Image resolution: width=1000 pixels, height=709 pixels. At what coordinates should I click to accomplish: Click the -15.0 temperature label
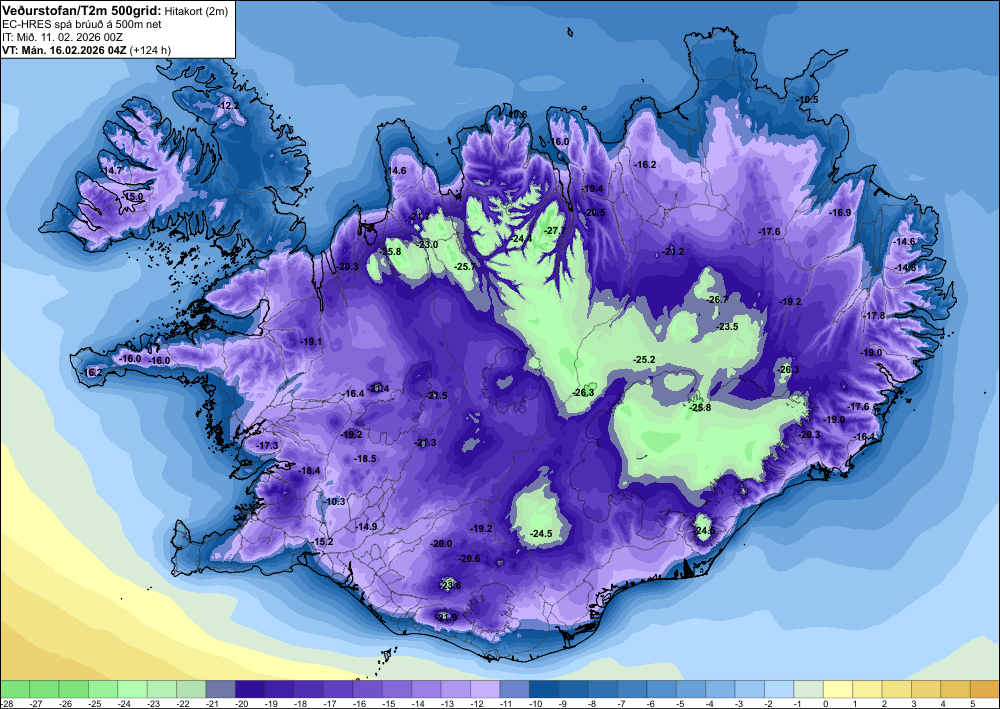133,197
